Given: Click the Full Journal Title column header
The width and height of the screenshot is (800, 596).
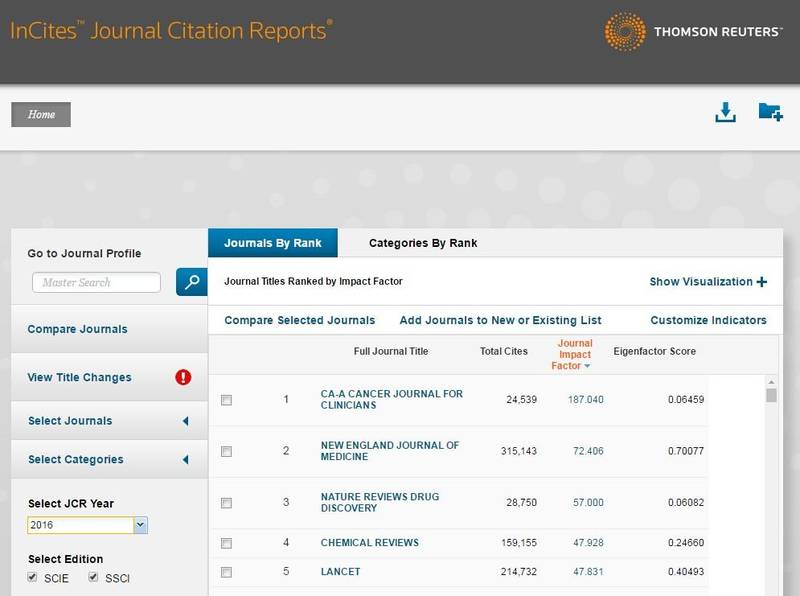Looking at the screenshot, I should [x=391, y=351].
